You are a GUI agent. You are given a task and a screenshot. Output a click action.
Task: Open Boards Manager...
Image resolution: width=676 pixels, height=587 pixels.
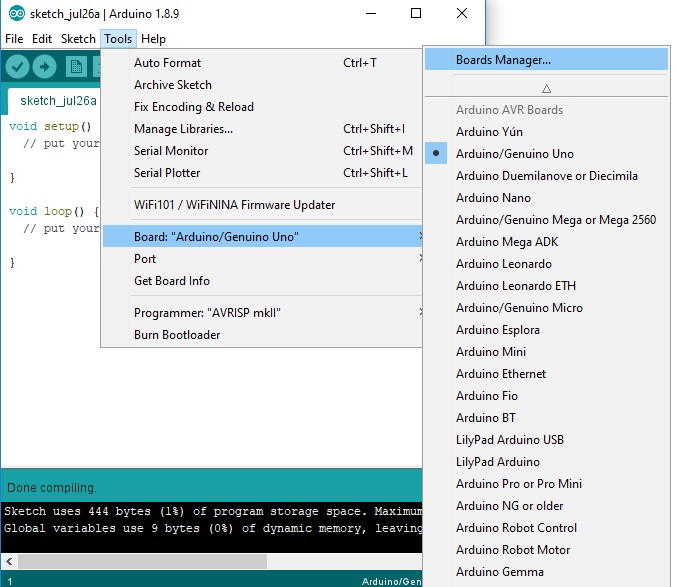pyautogui.click(x=546, y=59)
